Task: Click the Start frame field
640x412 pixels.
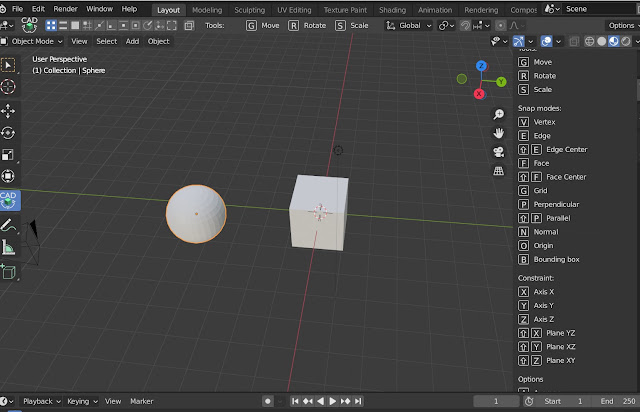Action: pos(564,401)
